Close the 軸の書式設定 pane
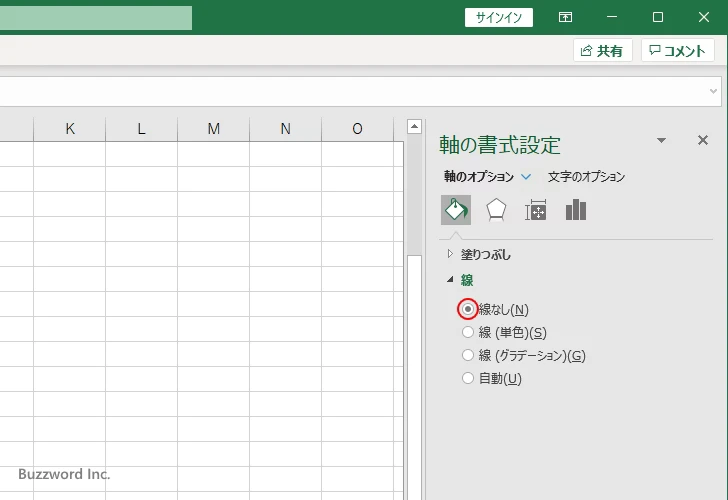The width and height of the screenshot is (728, 500). [703, 140]
